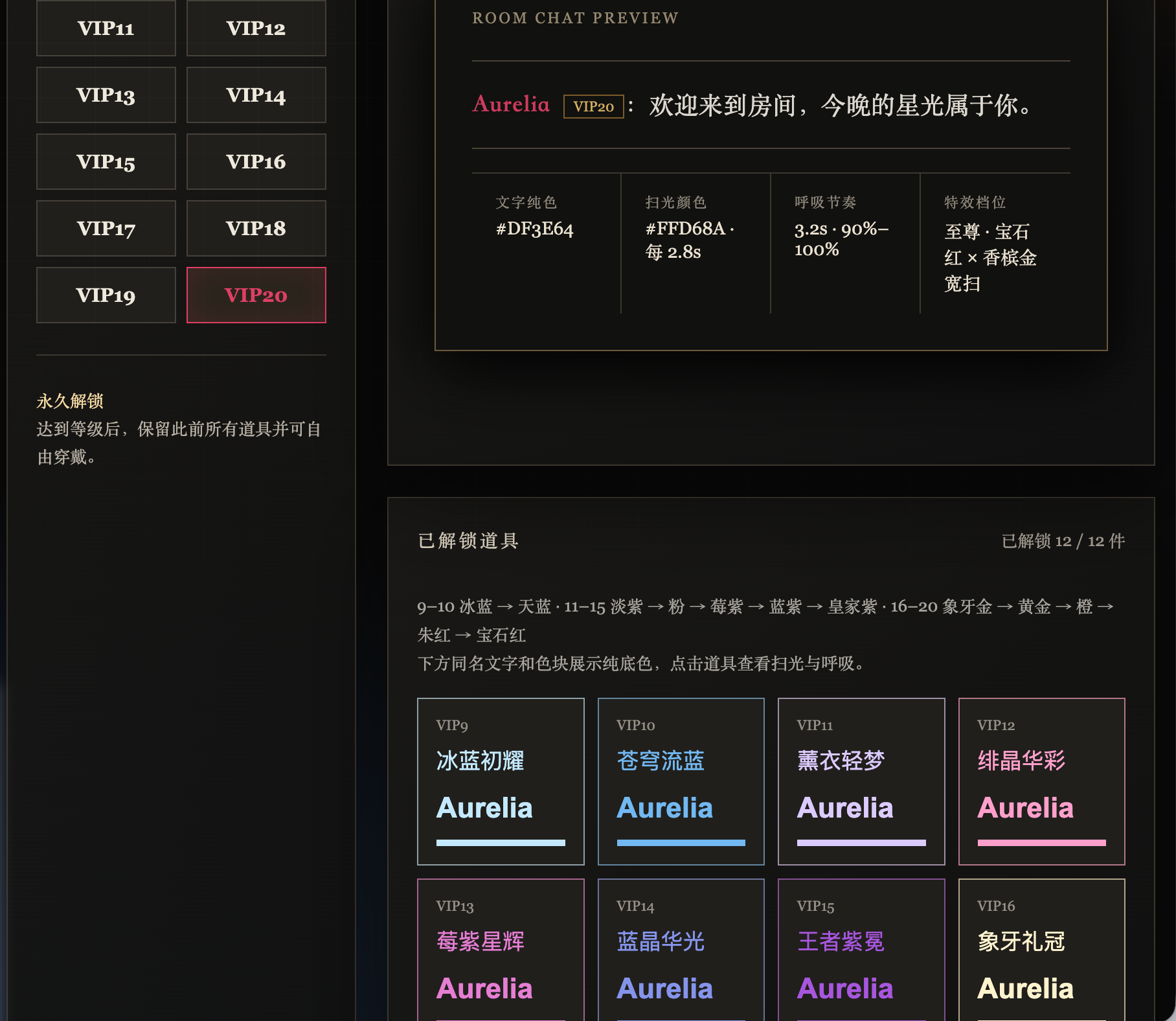
Task: Click the 至尊 · 宝石红 effect tier value
Action: 990,258
